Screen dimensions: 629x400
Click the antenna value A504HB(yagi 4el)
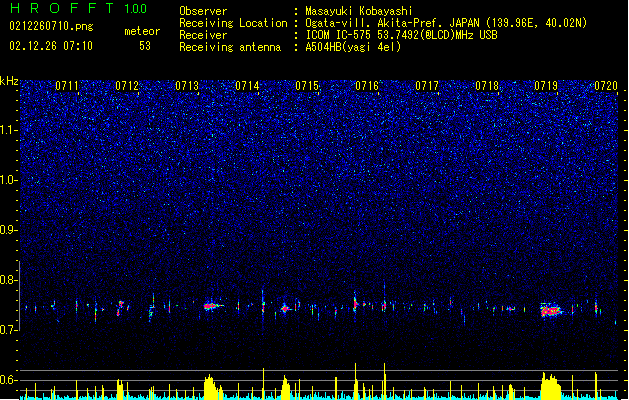(353, 47)
